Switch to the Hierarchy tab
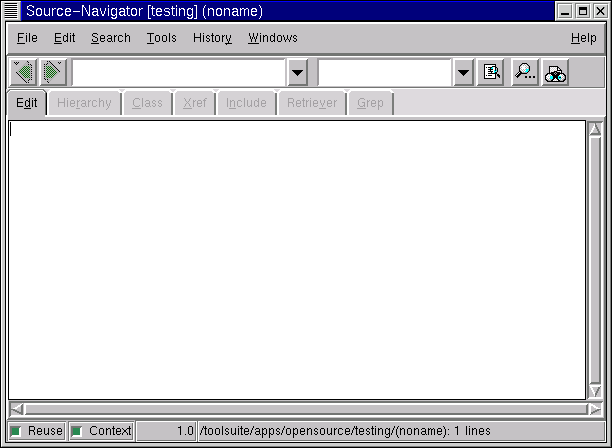 [84, 103]
